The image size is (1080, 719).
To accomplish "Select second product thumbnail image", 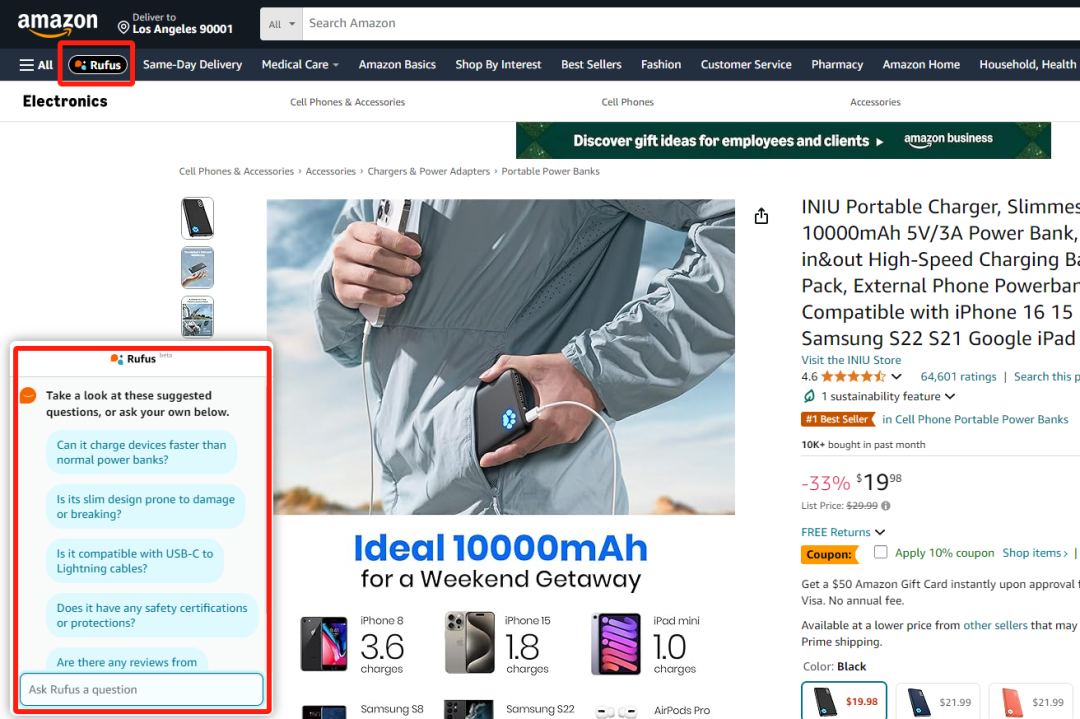I will pos(198,267).
